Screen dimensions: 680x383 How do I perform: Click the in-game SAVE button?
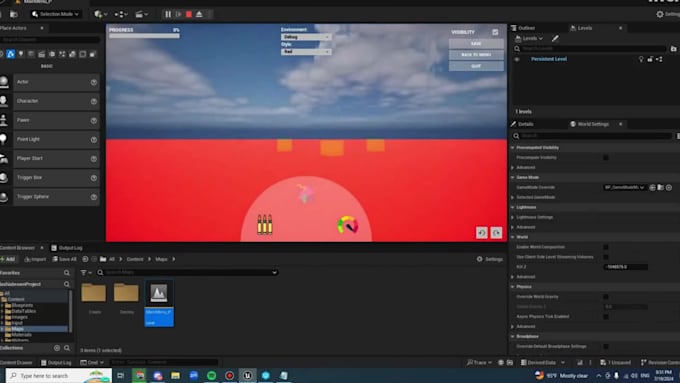point(476,43)
